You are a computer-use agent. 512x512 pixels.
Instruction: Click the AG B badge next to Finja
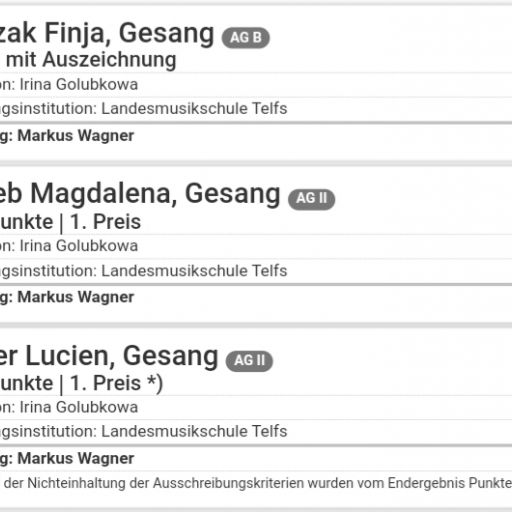[246, 38]
